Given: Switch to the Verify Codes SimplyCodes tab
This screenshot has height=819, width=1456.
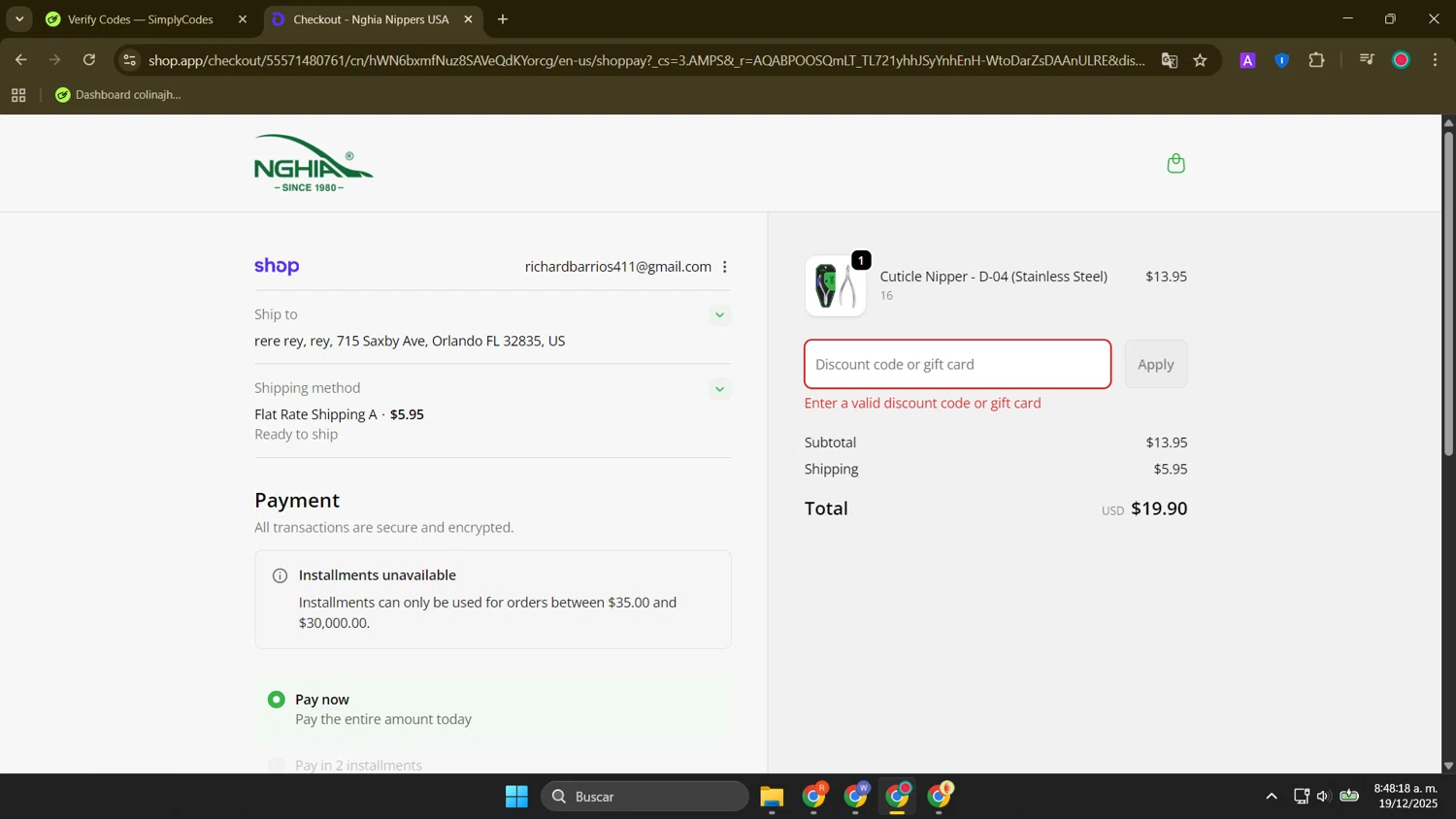Looking at the screenshot, I should tap(146, 19).
